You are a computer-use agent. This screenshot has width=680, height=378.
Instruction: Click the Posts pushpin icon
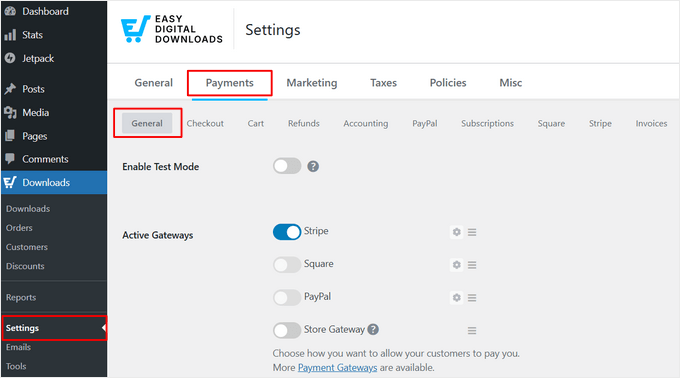[10, 89]
